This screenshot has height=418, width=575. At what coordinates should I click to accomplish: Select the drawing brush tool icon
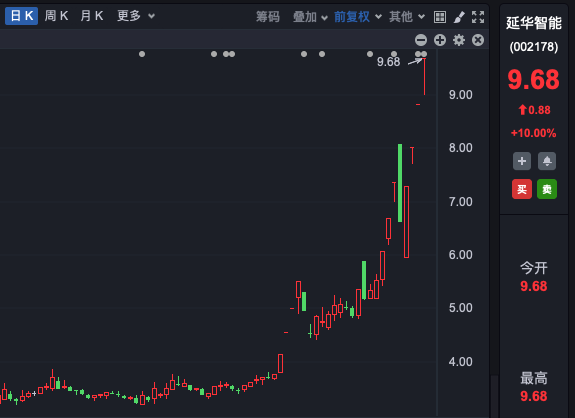(x=459, y=17)
